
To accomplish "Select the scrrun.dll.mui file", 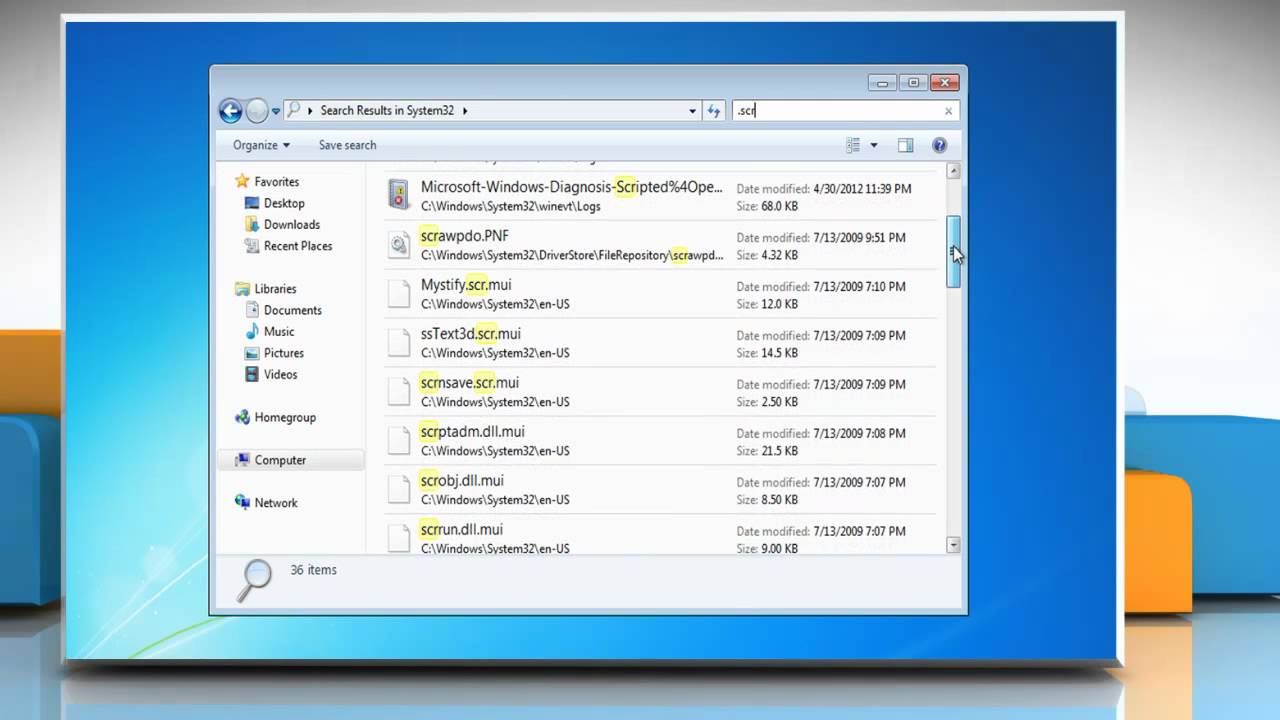I will (x=660, y=535).
